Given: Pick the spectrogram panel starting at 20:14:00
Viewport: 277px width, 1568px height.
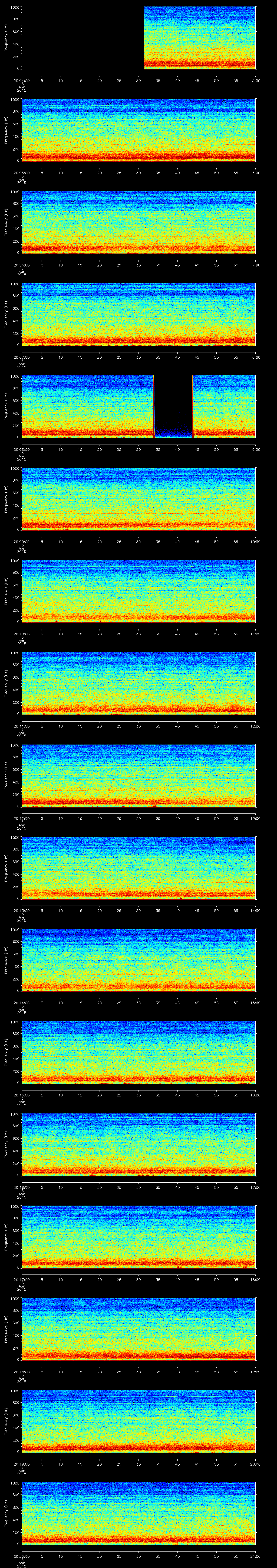Looking at the screenshot, I should (x=139, y=960).
